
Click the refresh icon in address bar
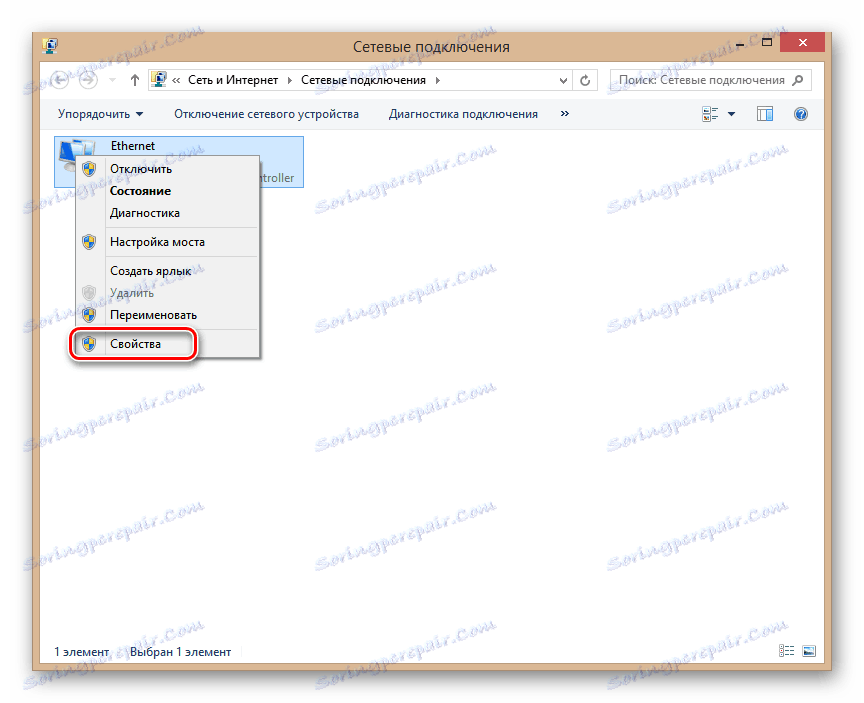pos(584,79)
